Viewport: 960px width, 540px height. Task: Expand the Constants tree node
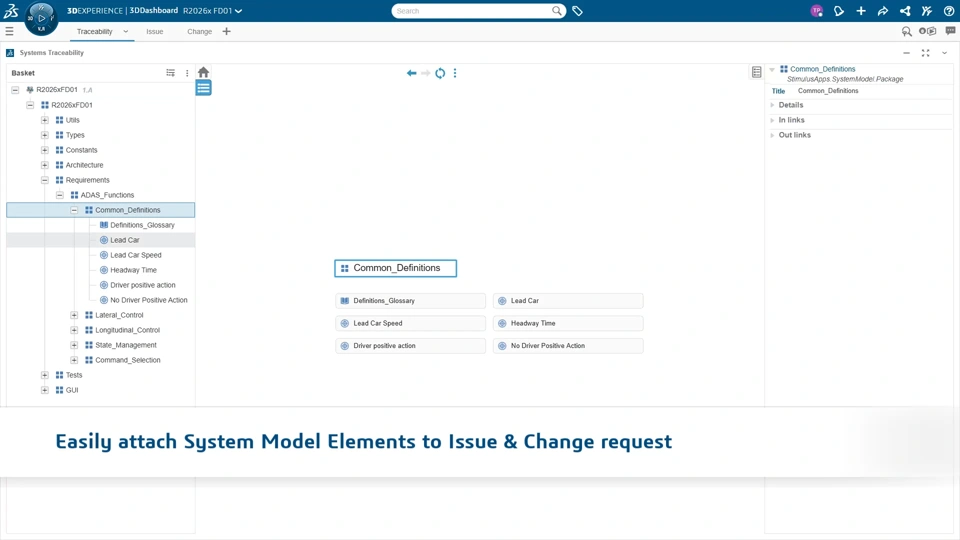[45, 150]
